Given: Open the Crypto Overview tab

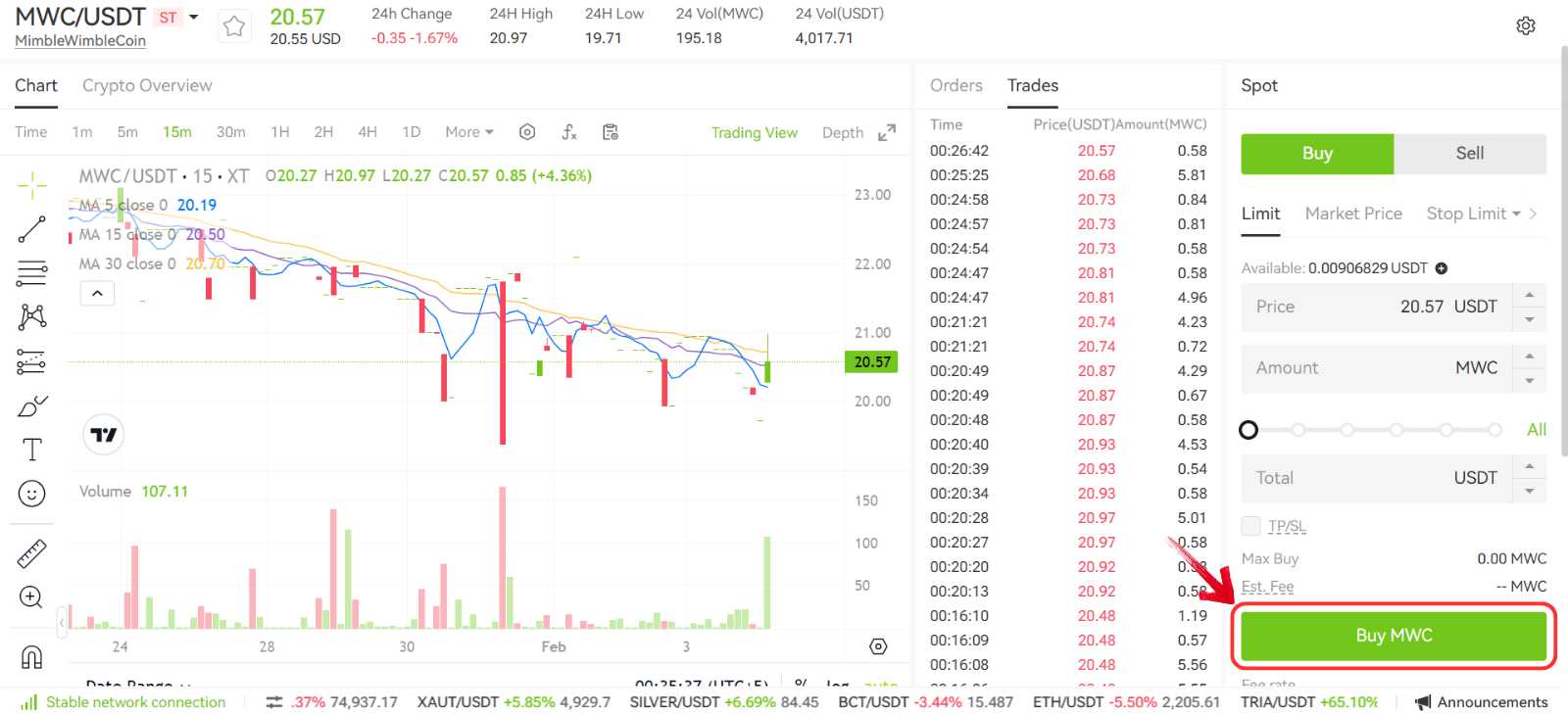Looking at the screenshot, I should tap(147, 86).
